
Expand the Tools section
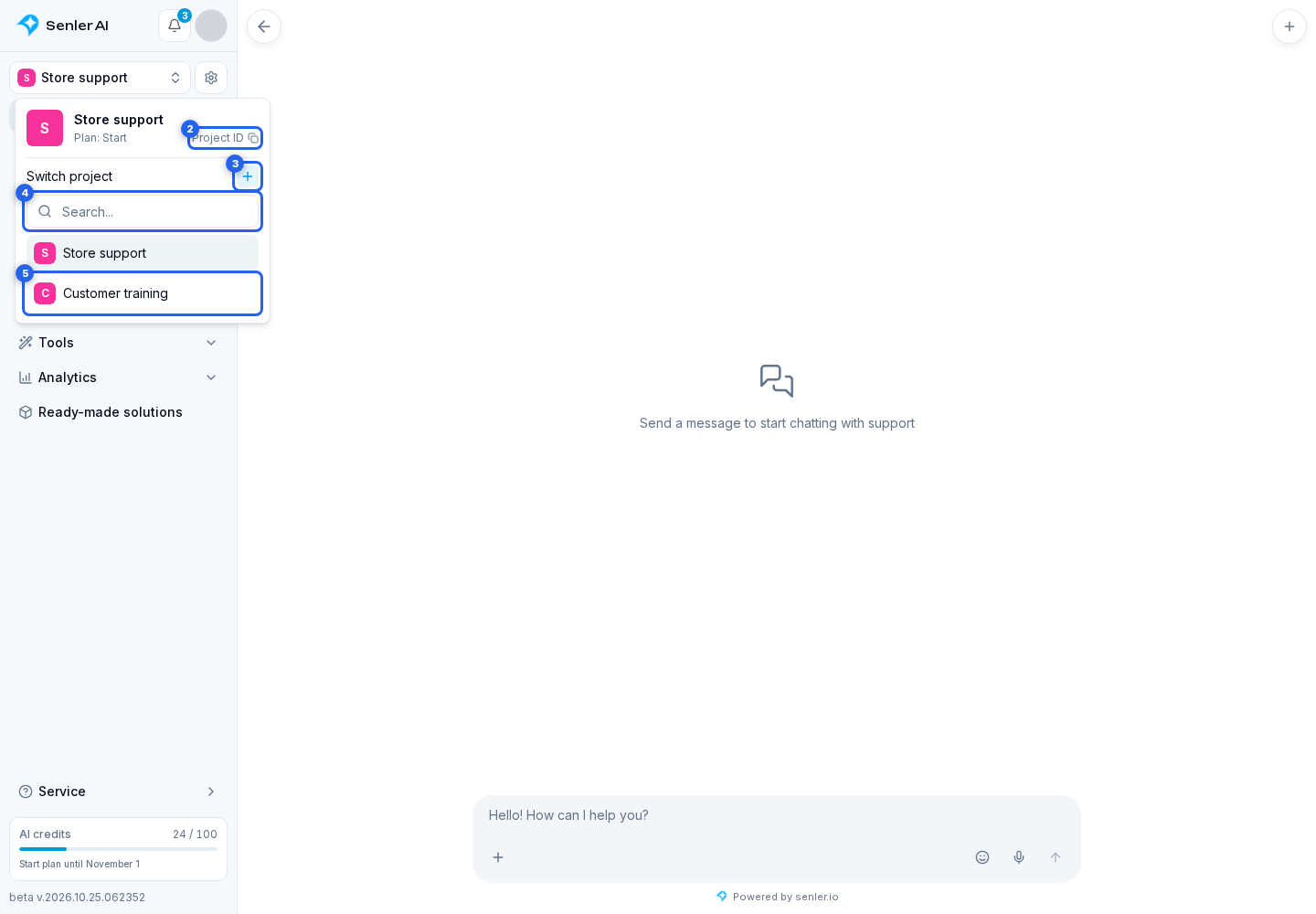click(x=119, y=343)
